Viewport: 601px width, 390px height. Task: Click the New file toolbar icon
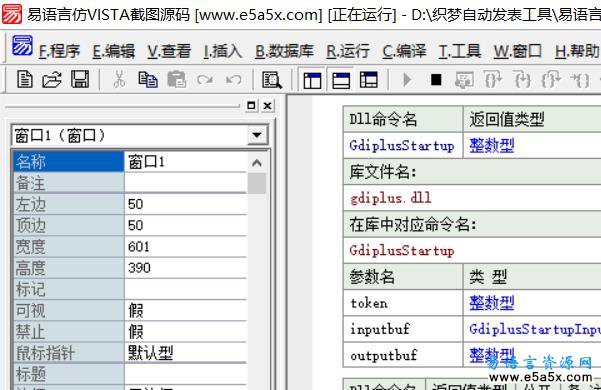[25, 80]
